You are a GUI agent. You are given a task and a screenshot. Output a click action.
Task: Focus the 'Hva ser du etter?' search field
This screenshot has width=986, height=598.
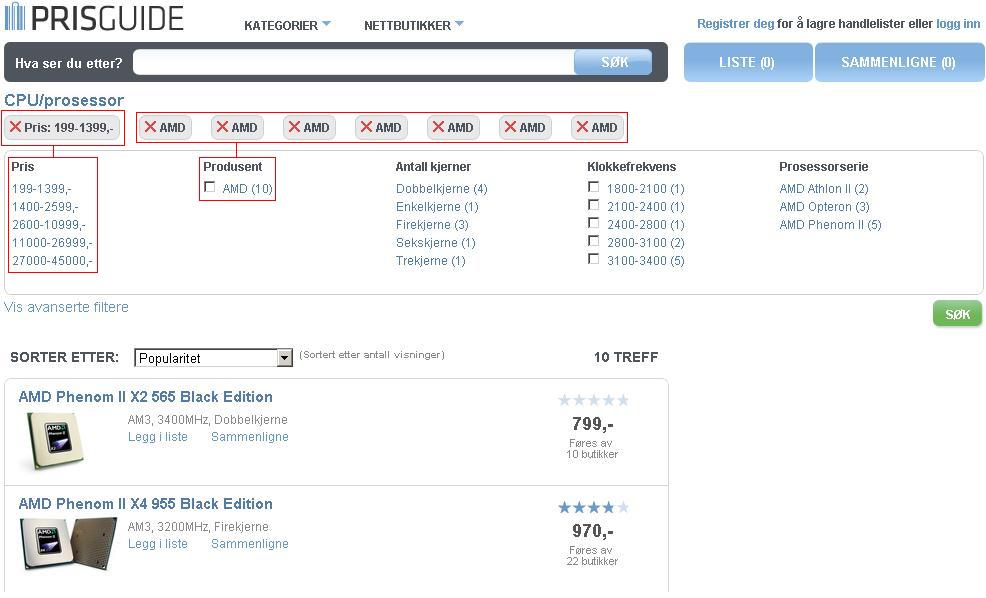pos(353,62)
